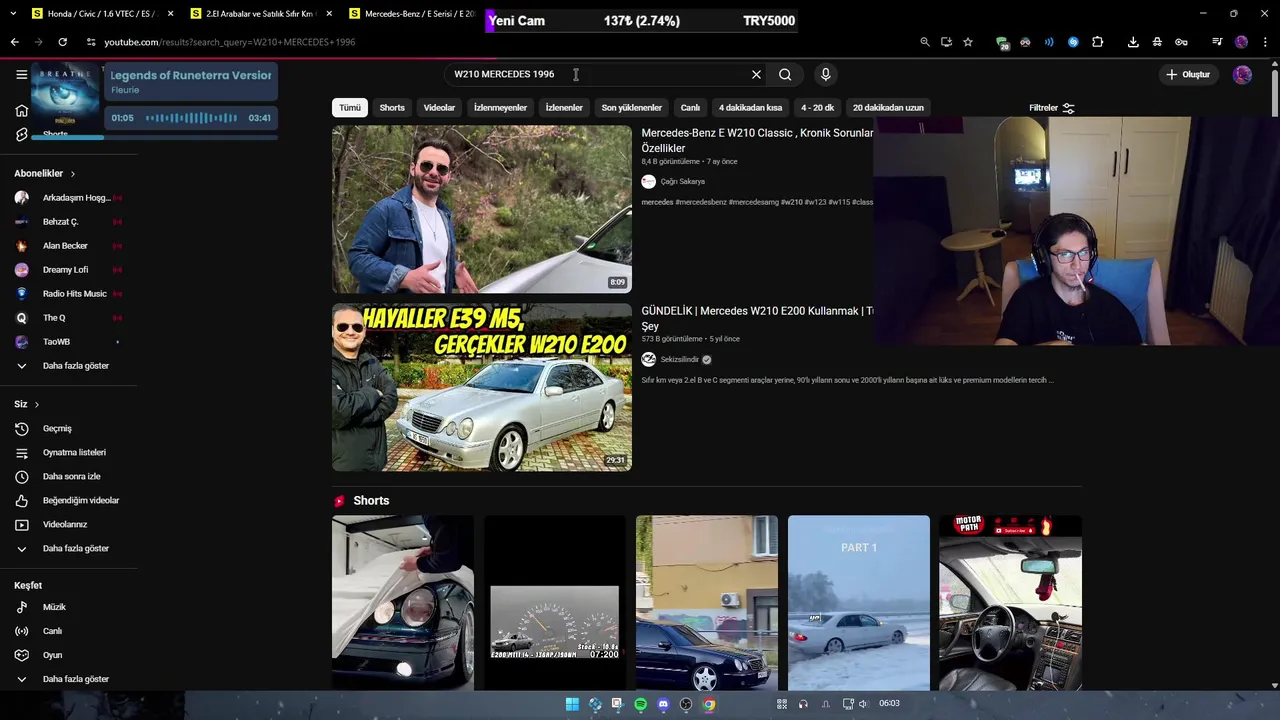
Task: Select the Videolar filter chip
Action: (439, 108)
